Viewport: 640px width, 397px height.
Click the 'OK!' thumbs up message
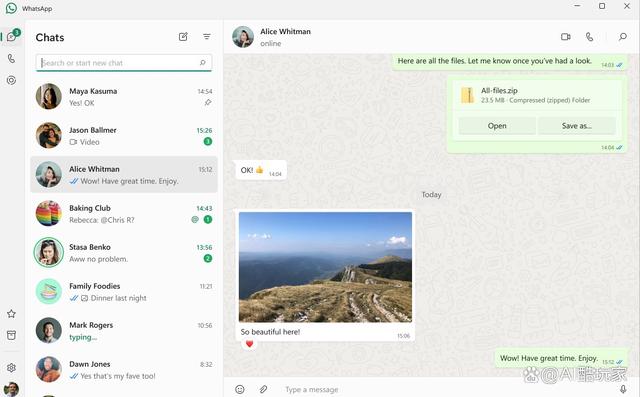[261, 170]
